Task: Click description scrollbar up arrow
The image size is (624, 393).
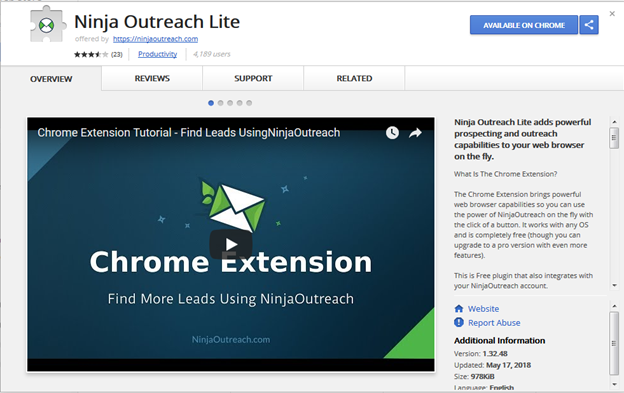Action: pos(614,122)
